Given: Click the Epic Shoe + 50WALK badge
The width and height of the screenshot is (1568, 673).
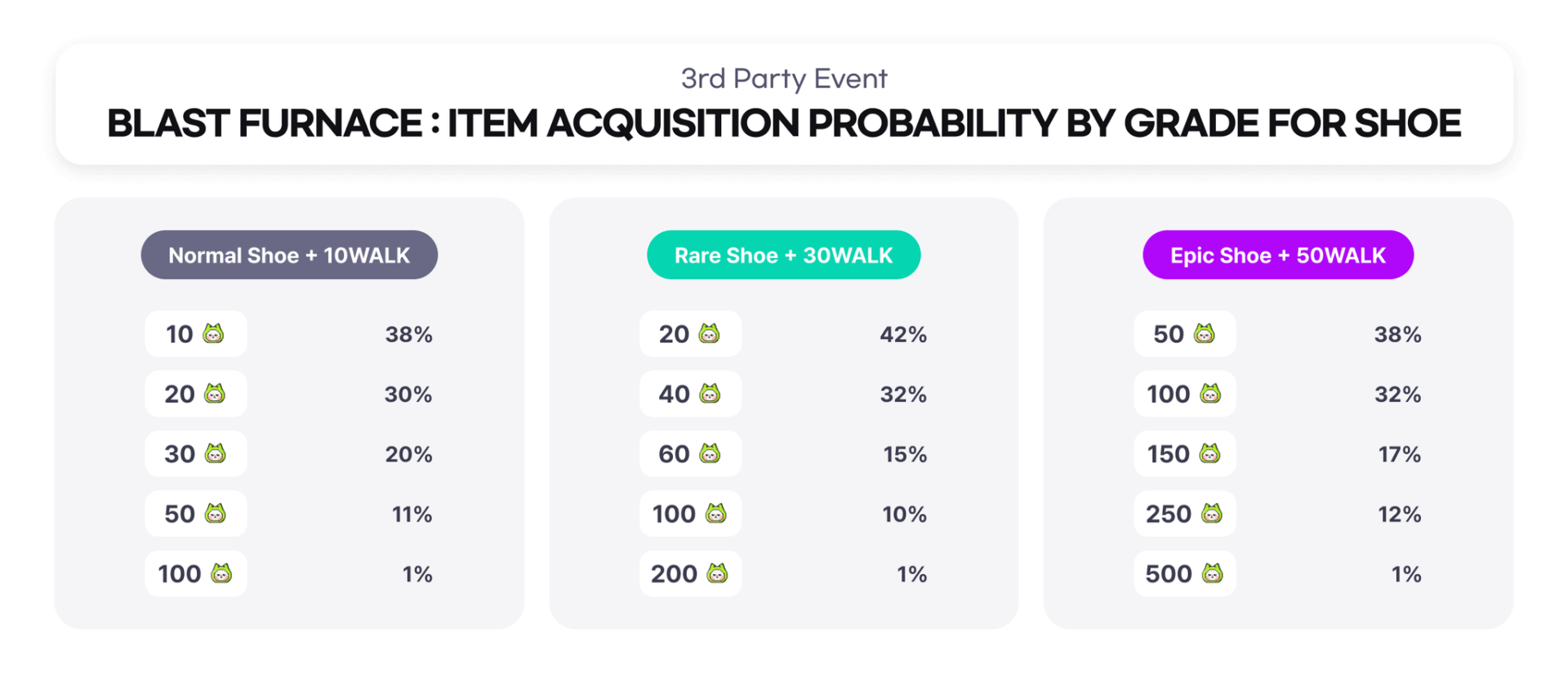Looking at the screenshot, I should click(1278, 255).
